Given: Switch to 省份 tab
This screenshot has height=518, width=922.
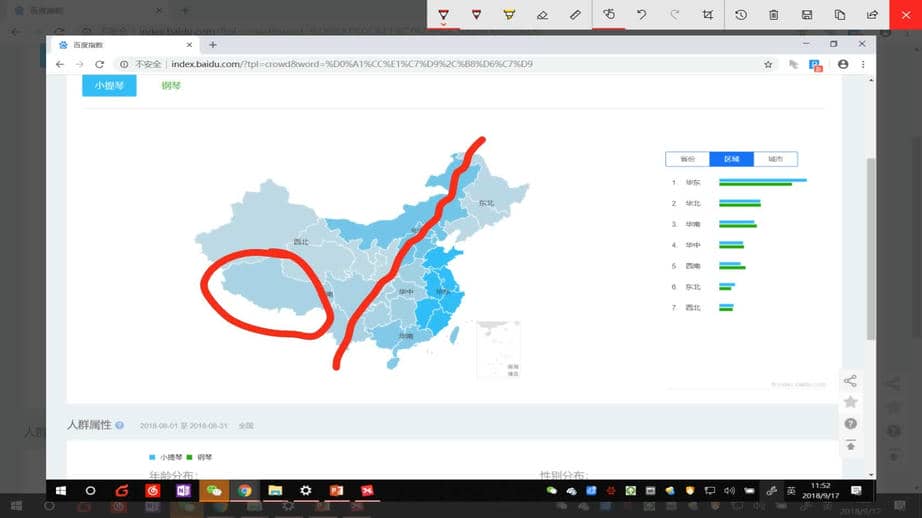Looking at the screenshot, I should (x=687, y=159).
